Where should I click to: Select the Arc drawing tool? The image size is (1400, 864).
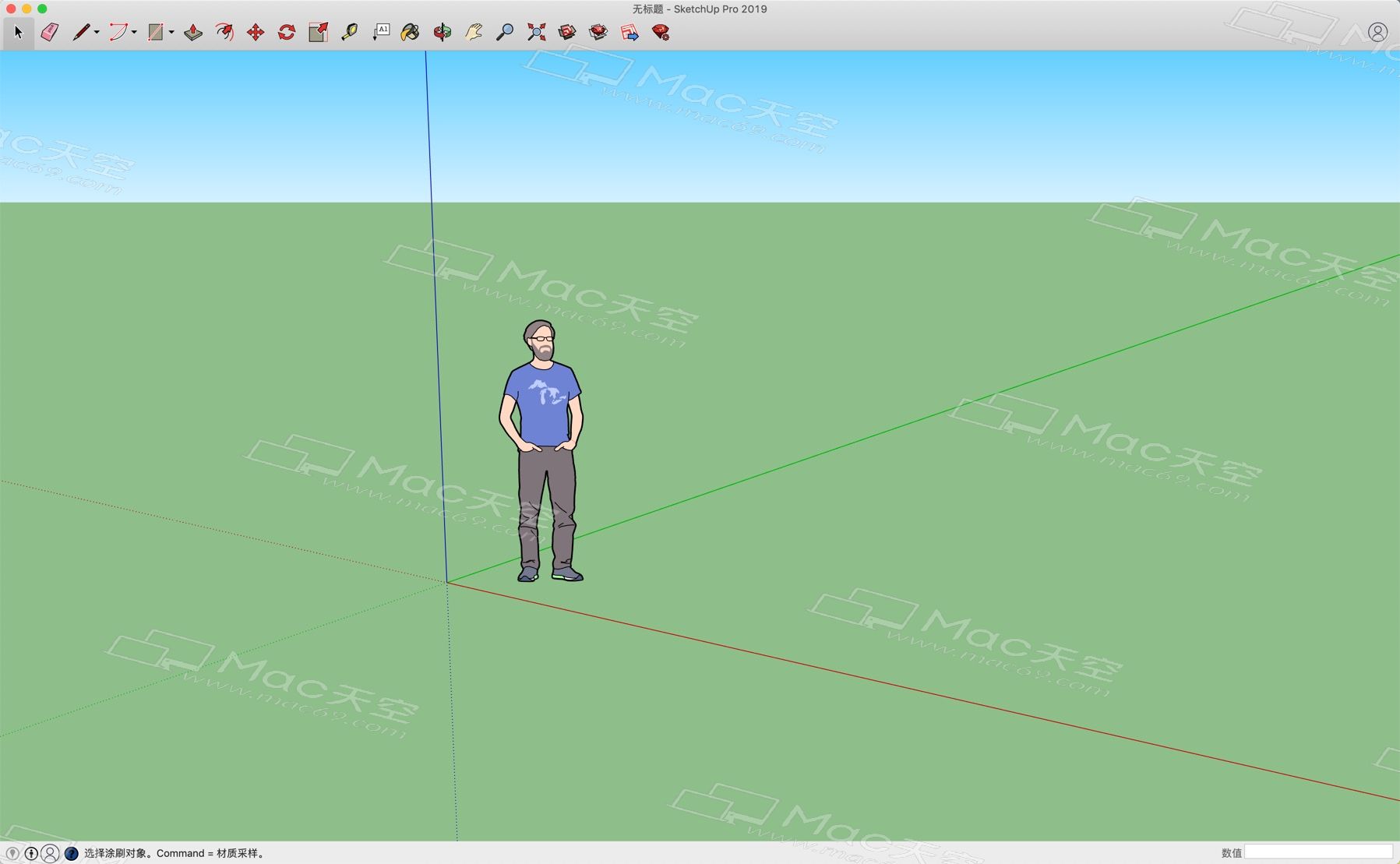118,32
